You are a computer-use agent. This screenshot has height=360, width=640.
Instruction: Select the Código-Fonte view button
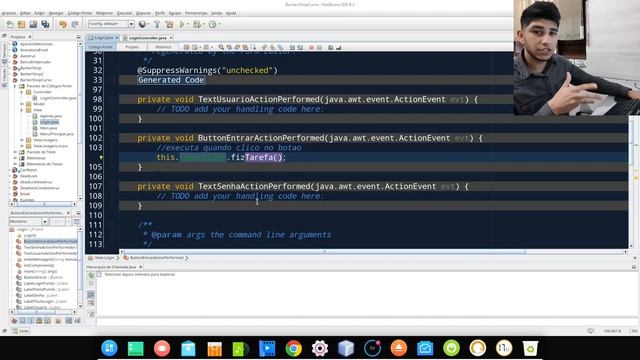point(101,47)
